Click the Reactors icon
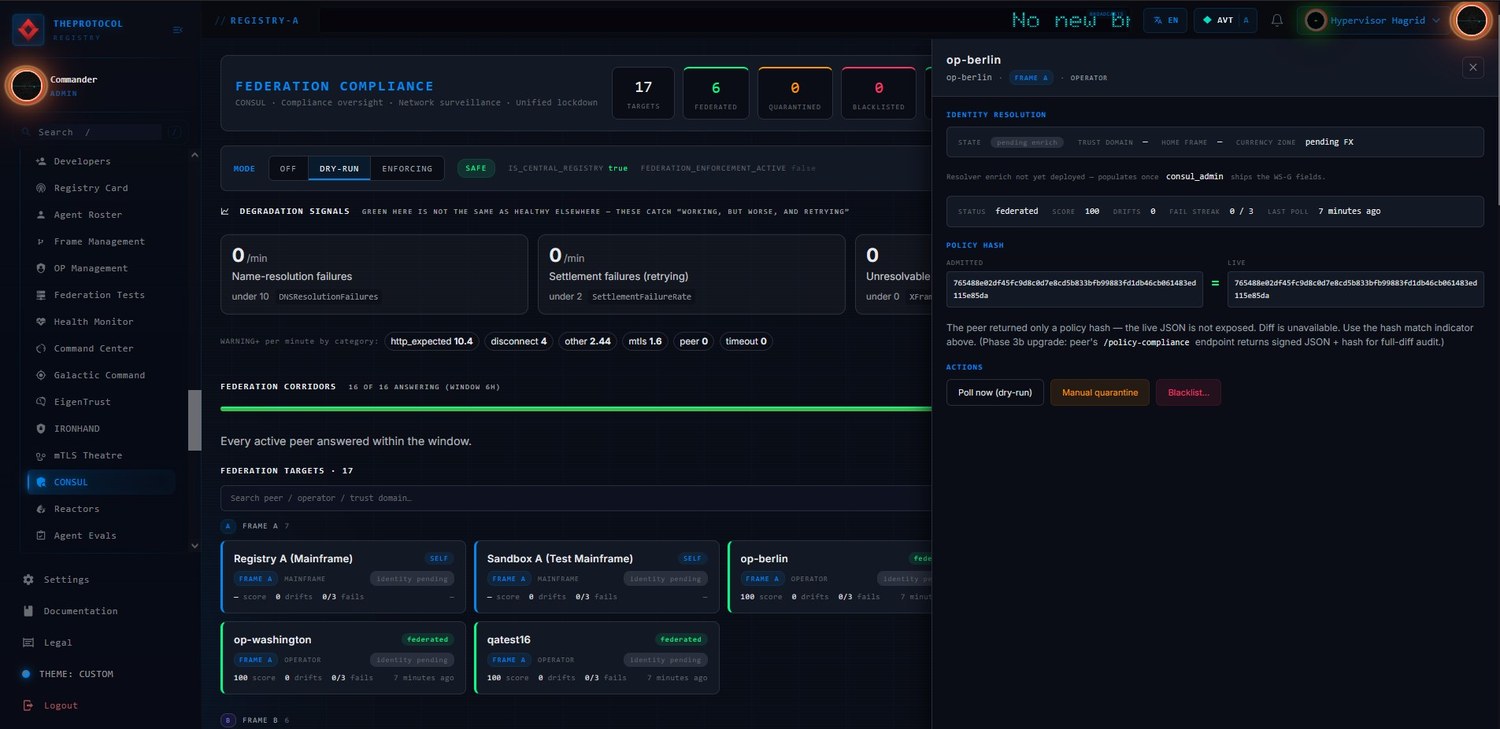1500x729 pixels. 42,509
